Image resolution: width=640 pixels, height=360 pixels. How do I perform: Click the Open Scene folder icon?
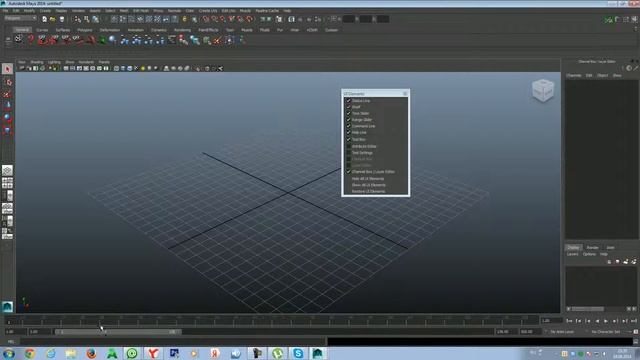click(53, 19)
